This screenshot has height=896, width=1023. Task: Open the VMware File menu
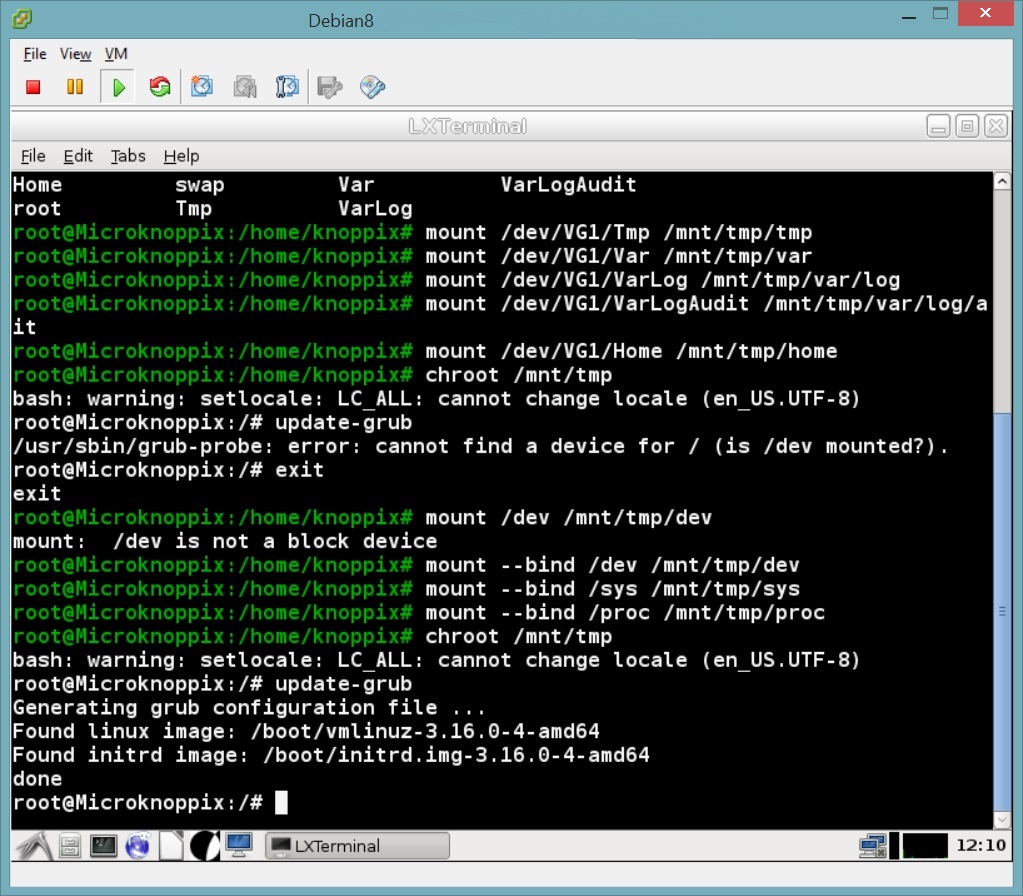35,54
